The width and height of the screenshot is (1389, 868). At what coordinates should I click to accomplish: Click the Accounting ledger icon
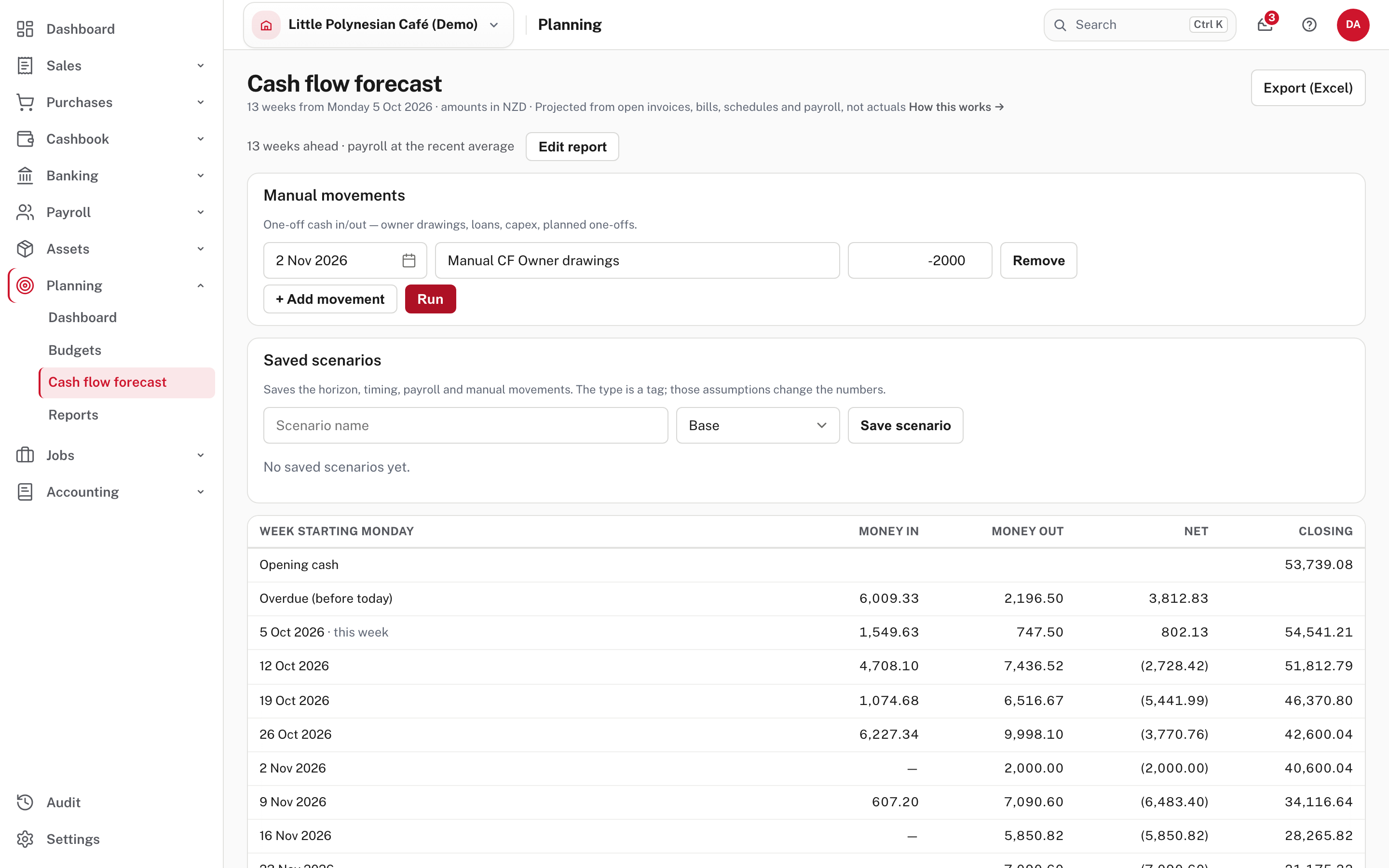coord(25,492)
